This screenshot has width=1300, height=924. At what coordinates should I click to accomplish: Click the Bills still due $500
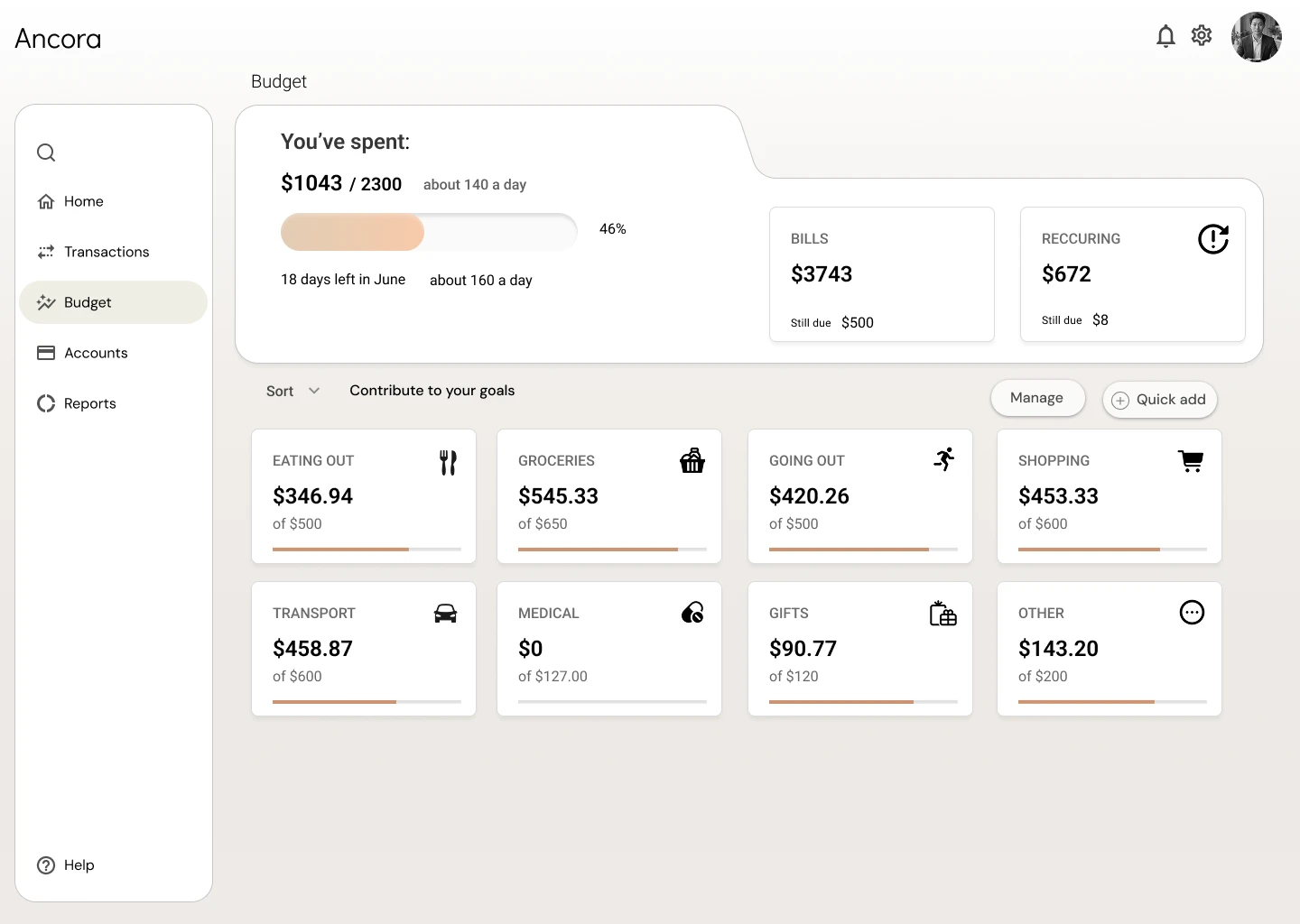[858, 323]
